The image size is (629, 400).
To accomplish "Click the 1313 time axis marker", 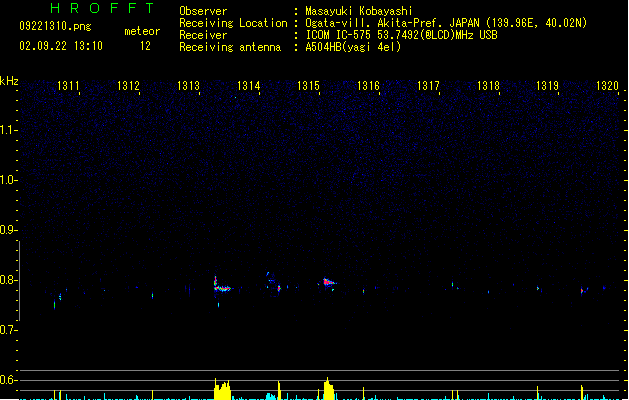I will pos(188,86).
